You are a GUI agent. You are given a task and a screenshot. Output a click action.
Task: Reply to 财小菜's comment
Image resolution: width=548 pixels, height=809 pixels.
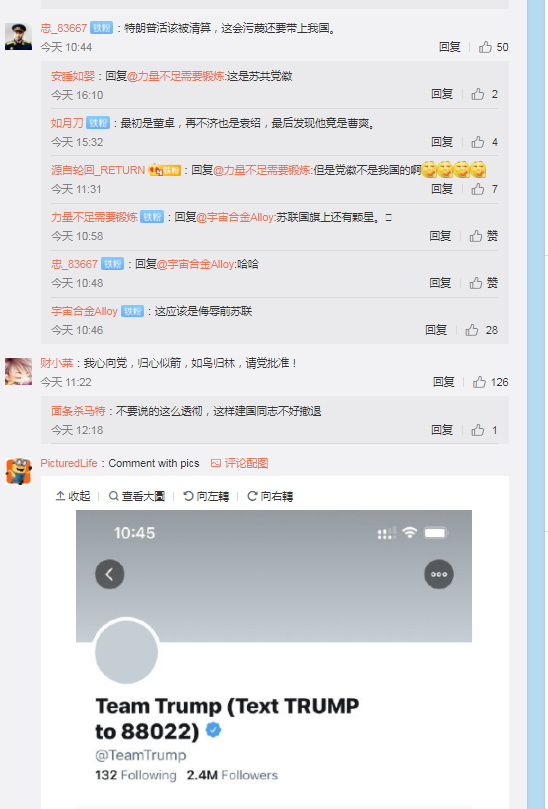pos(443,382)
